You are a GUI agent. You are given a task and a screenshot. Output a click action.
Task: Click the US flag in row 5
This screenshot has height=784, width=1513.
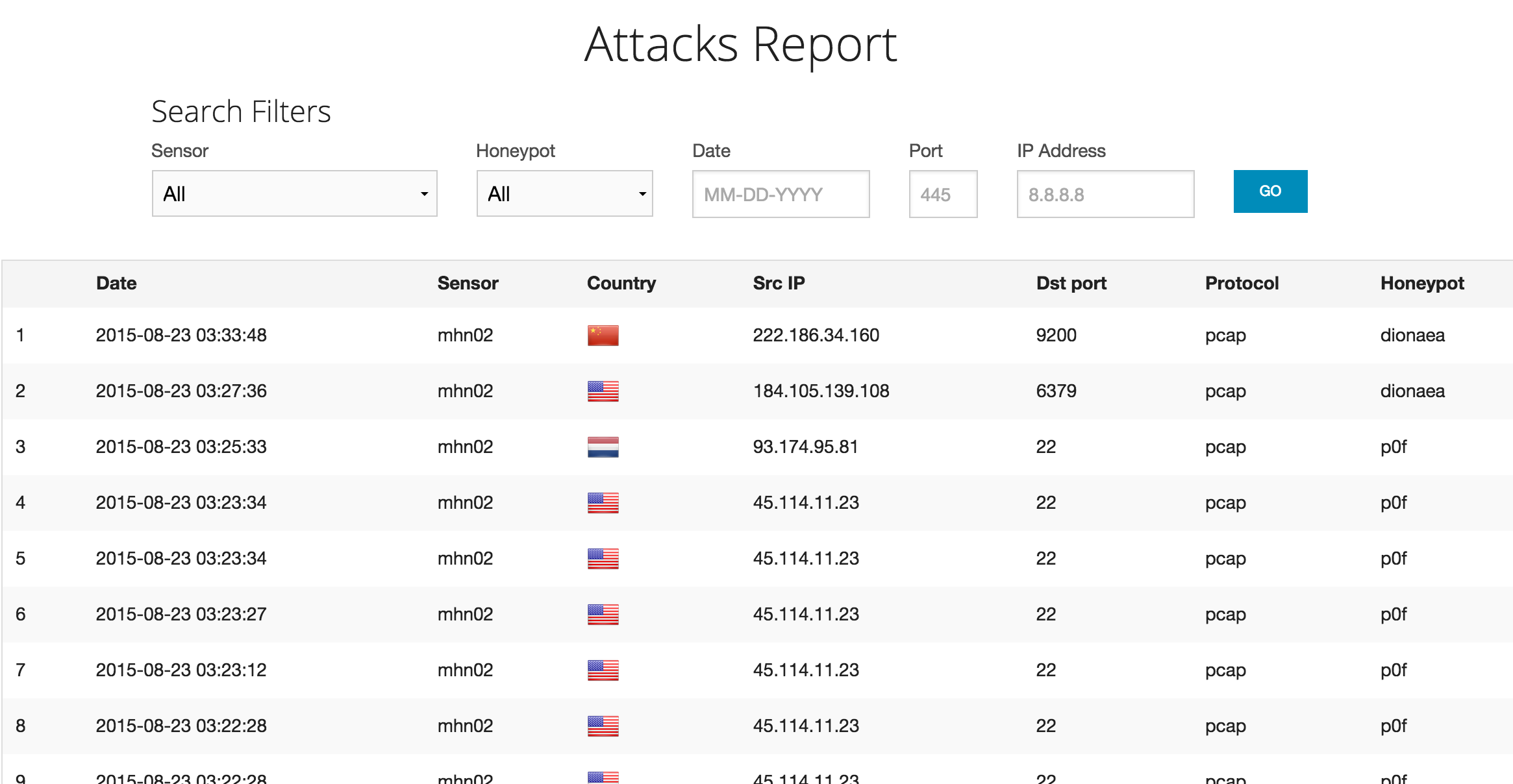603,559
